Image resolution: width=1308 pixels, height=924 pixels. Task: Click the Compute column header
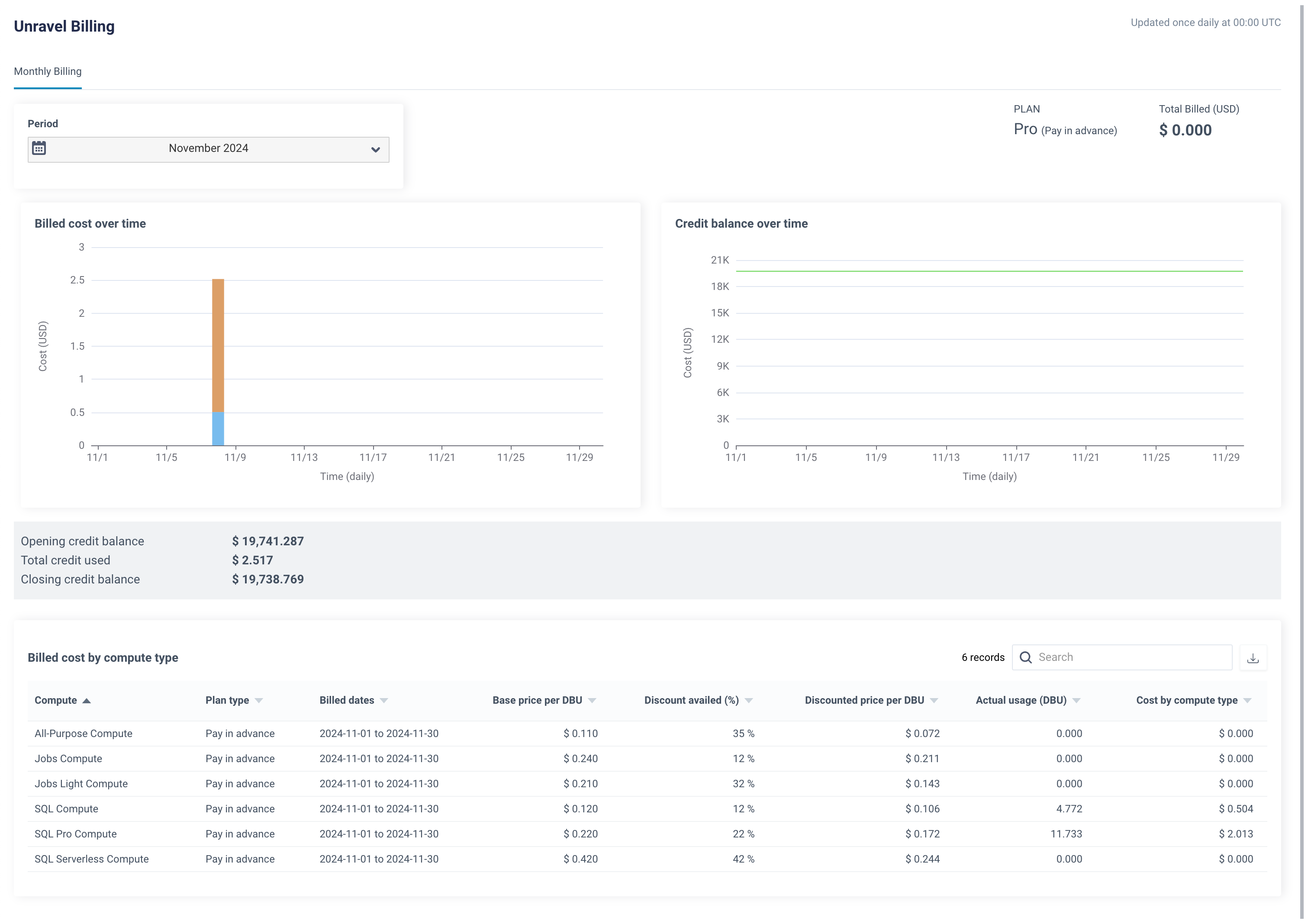coord(56,701)
